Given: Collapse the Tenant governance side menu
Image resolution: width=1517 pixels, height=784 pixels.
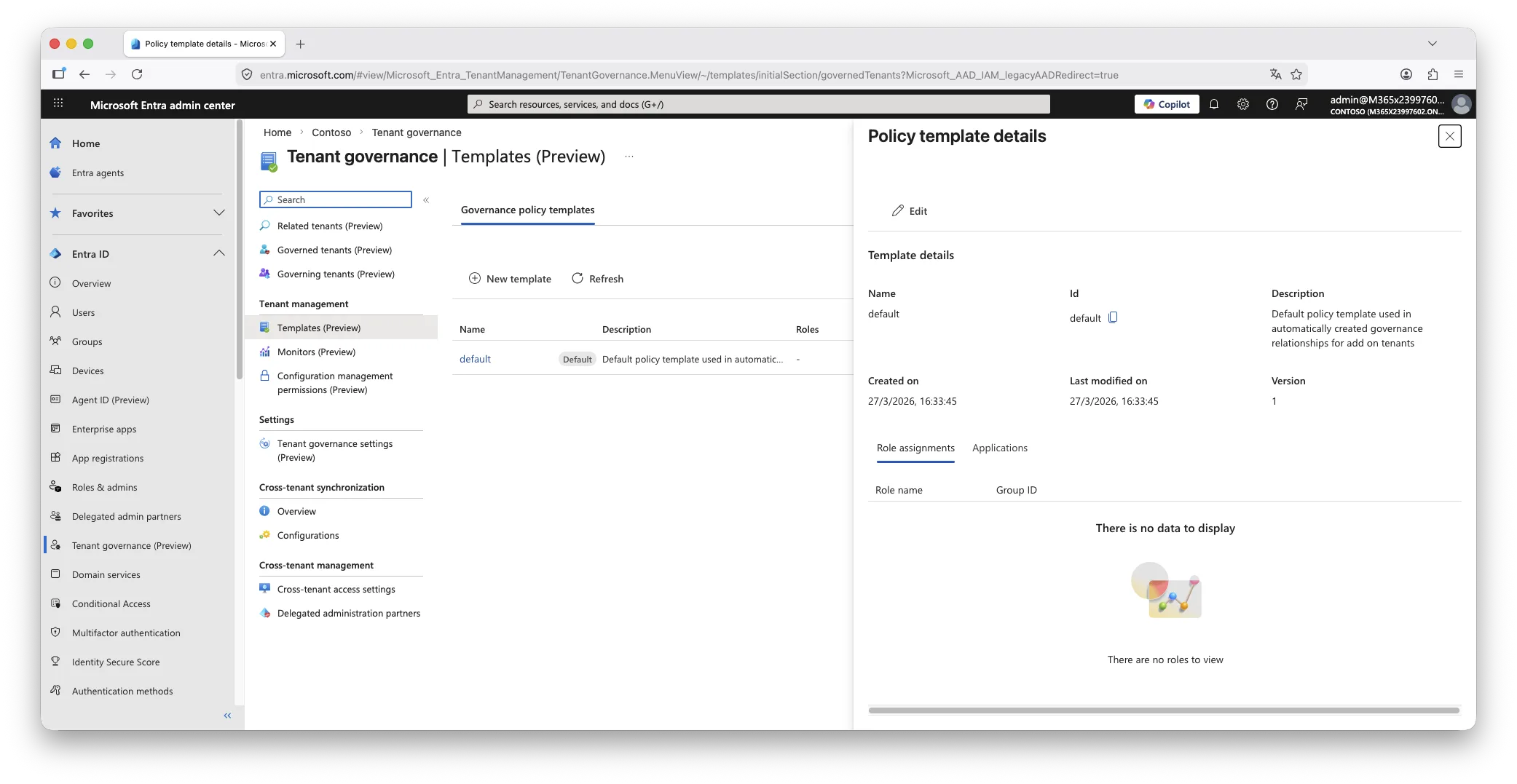Looking at the screenshot, I should click(426, 200).
